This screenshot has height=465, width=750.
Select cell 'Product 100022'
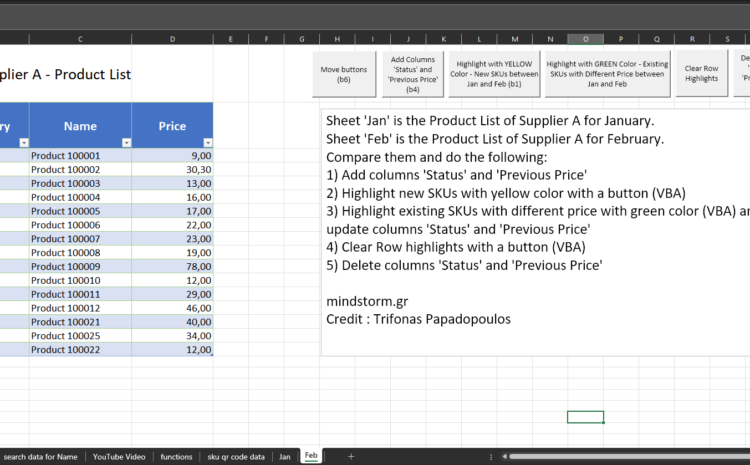coord(80,350)
